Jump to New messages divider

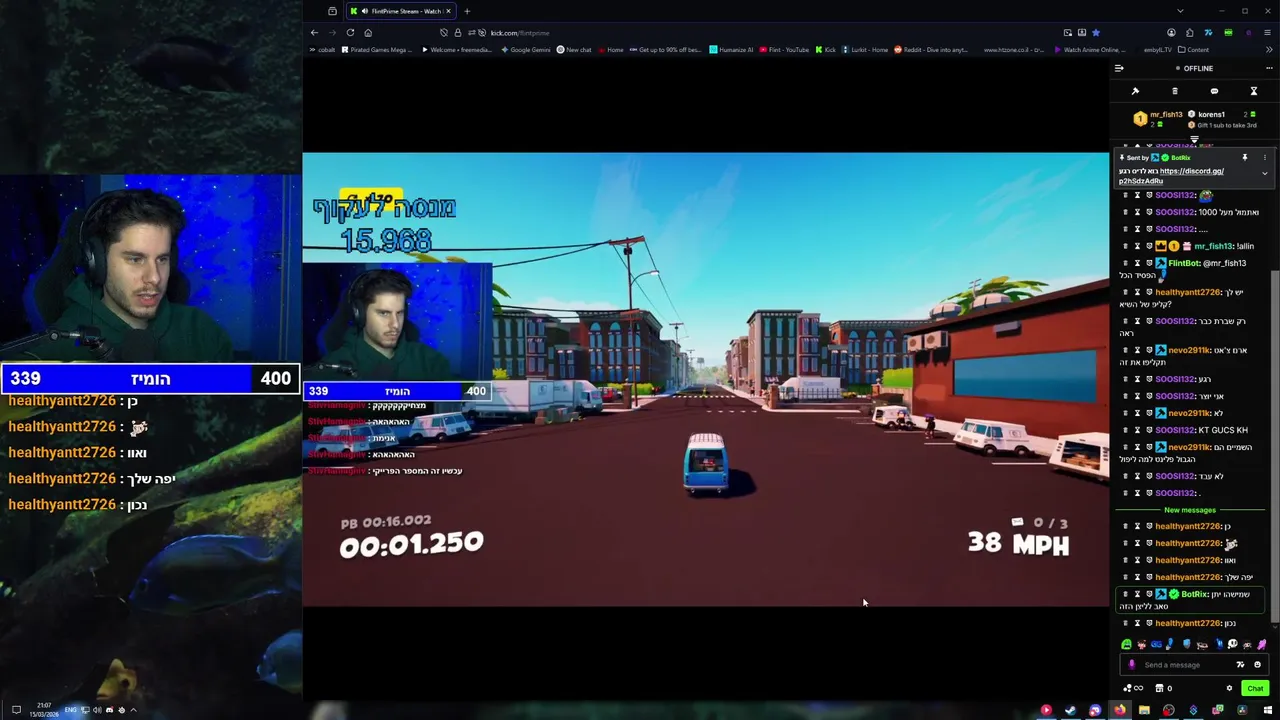(1190, 510)
